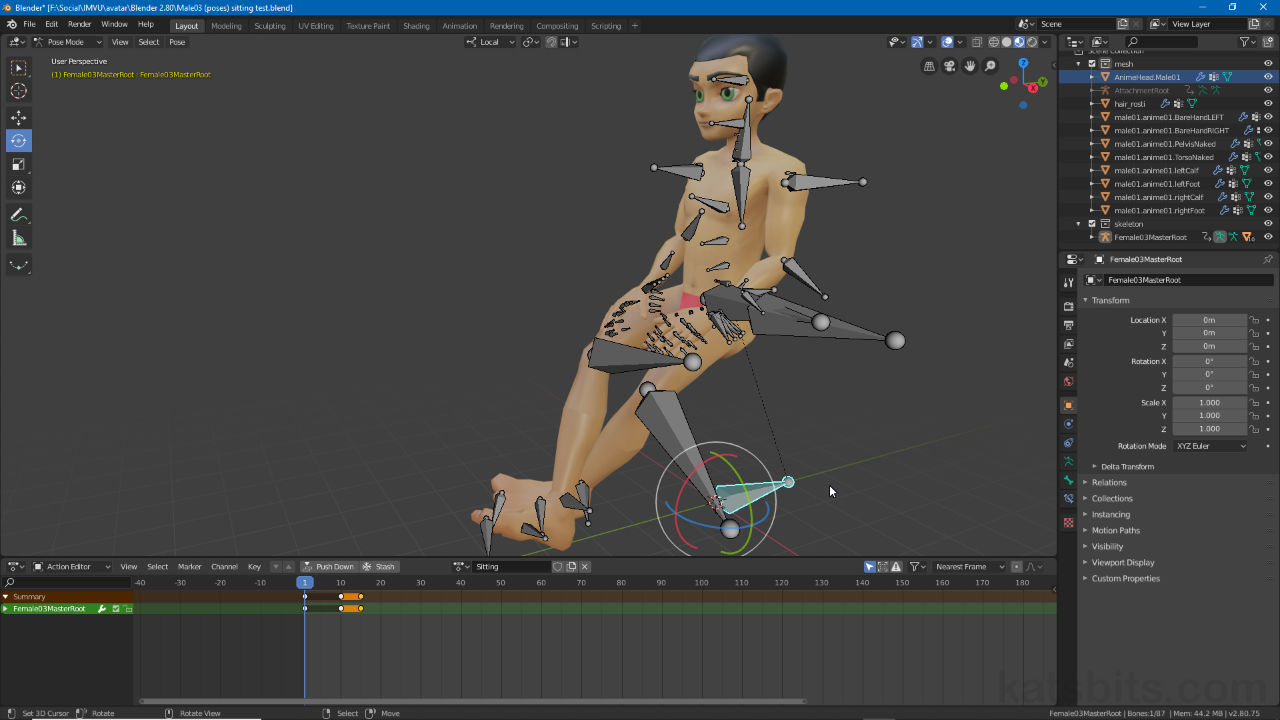The height and width of the screenshot is (720, 1280).
Task: Open the Local transform orientation dropdown
Action: [x=491, y=42]
